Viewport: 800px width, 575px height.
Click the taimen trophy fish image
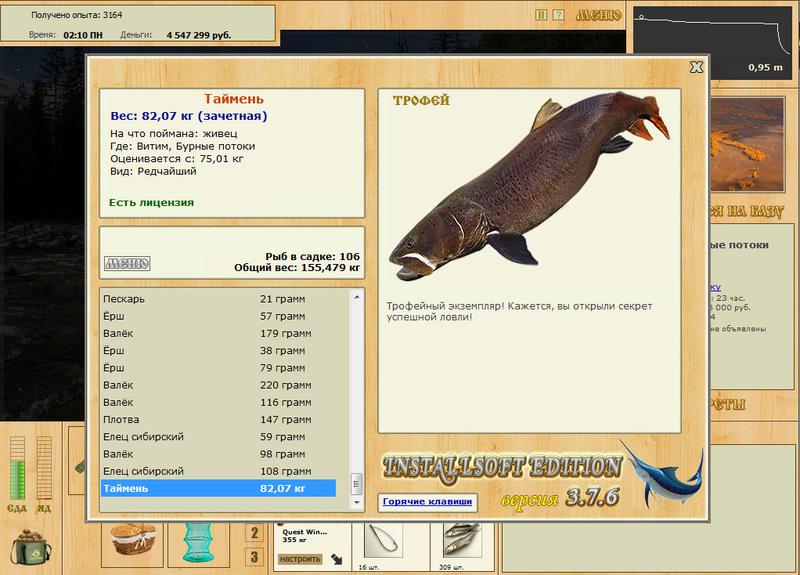(529, 186)
